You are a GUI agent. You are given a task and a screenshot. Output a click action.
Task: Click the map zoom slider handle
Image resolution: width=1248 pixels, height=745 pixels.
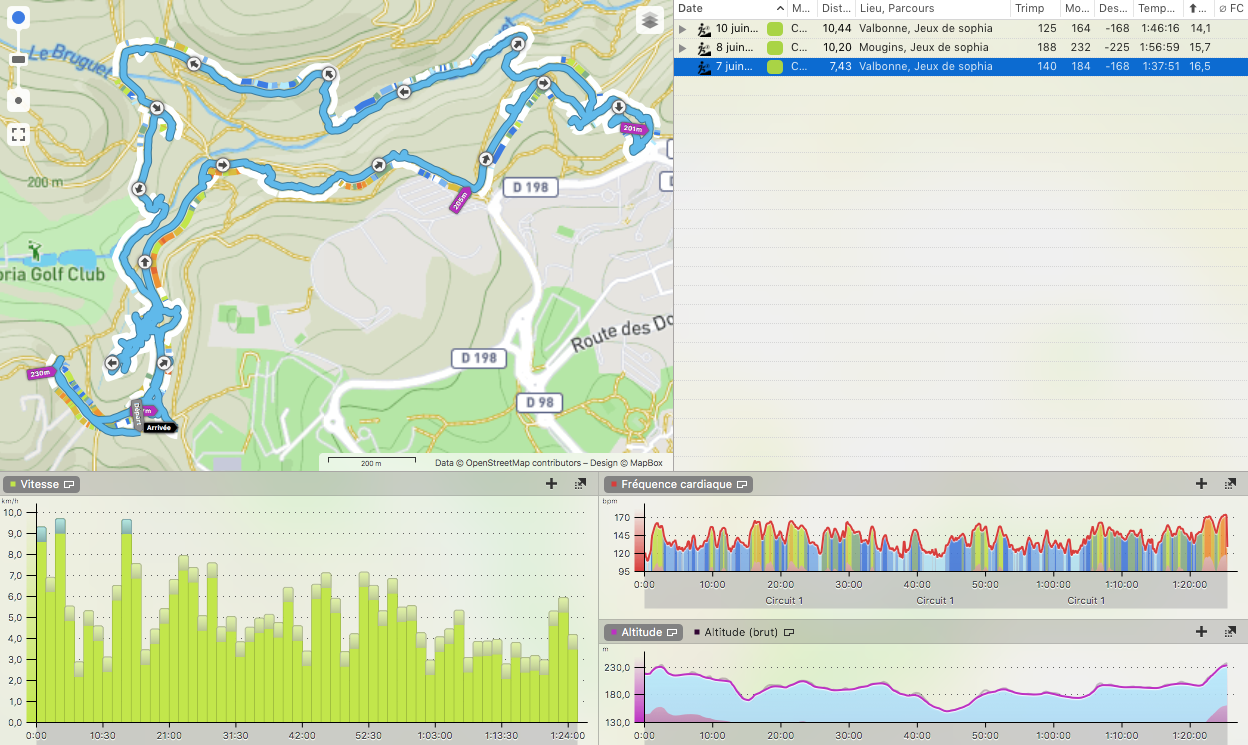point(18,60)
